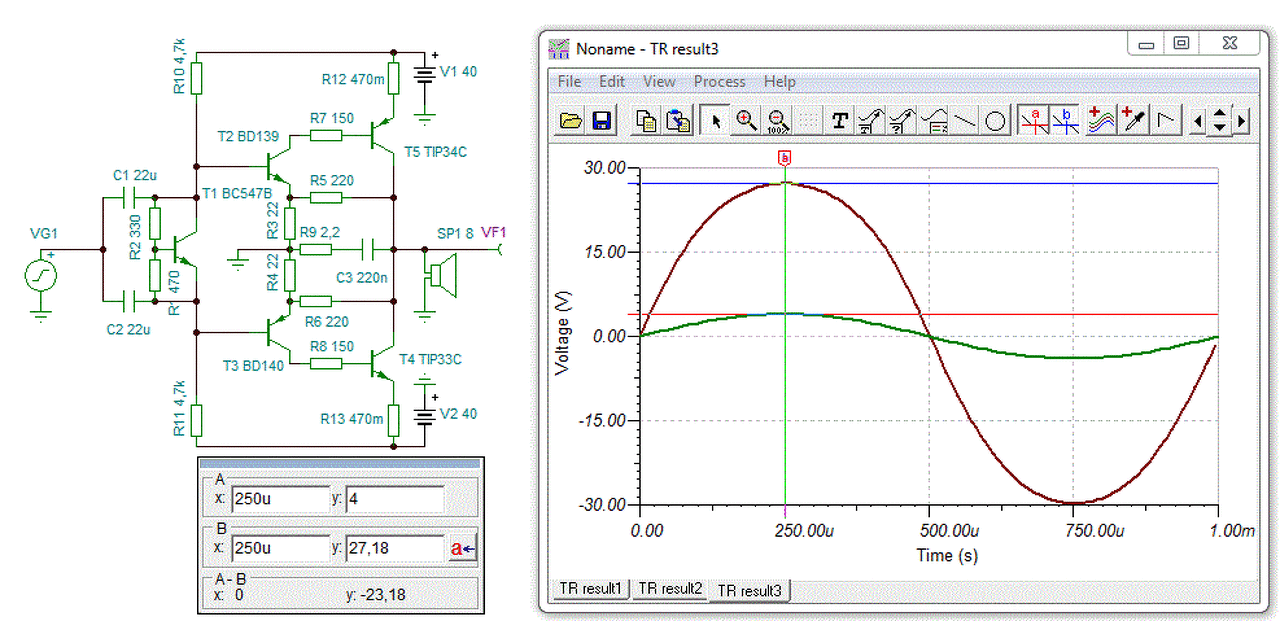The image size is (1280, 621).
Task: Click the R13 470m label
Action: click(352, 419)
